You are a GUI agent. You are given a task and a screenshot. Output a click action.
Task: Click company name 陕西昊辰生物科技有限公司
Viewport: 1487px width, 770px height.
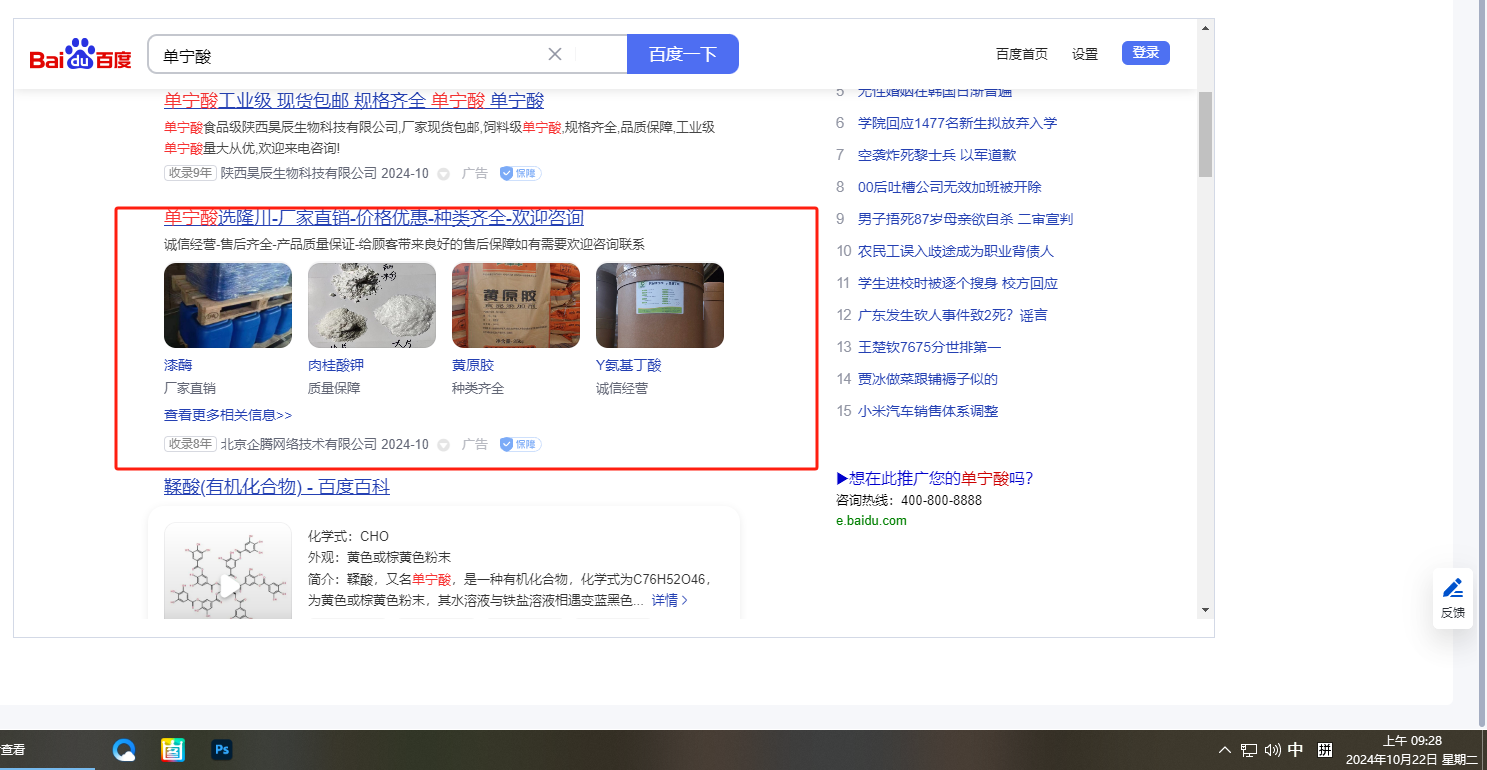299,173
